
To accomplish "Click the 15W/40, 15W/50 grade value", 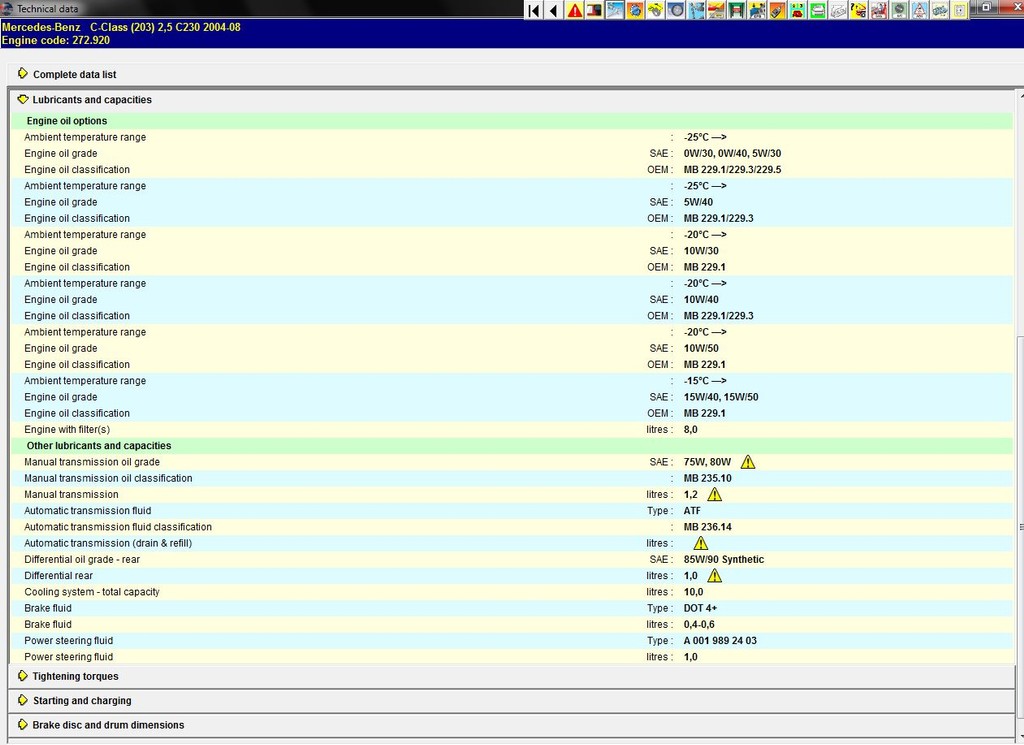I will (x=721, y=397).
